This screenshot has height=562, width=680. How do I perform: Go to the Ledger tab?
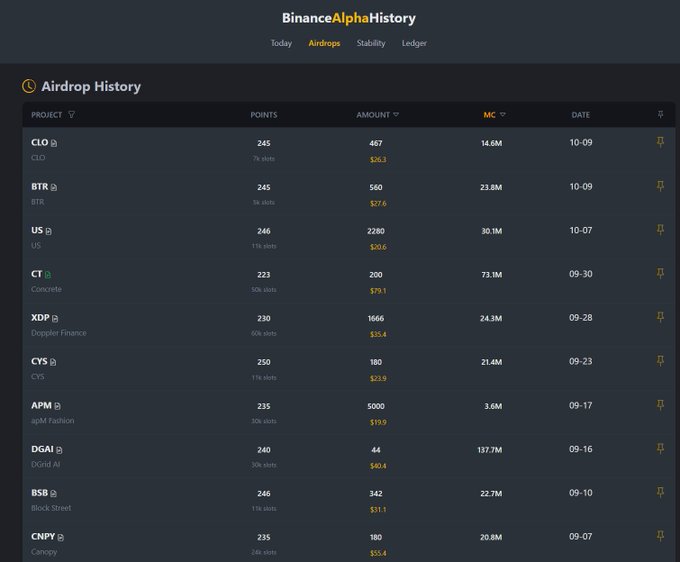click(414, 43)
